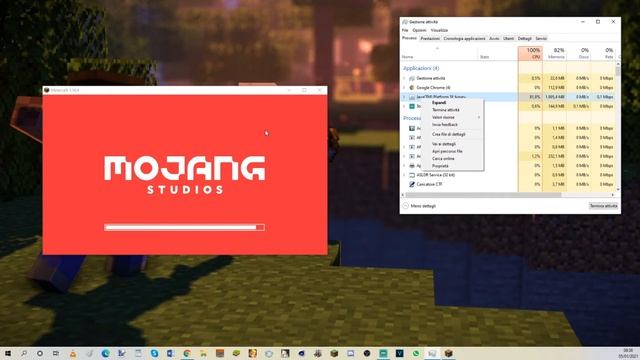
Task: Open the Windows Start menu
Action: pos(7,353)
